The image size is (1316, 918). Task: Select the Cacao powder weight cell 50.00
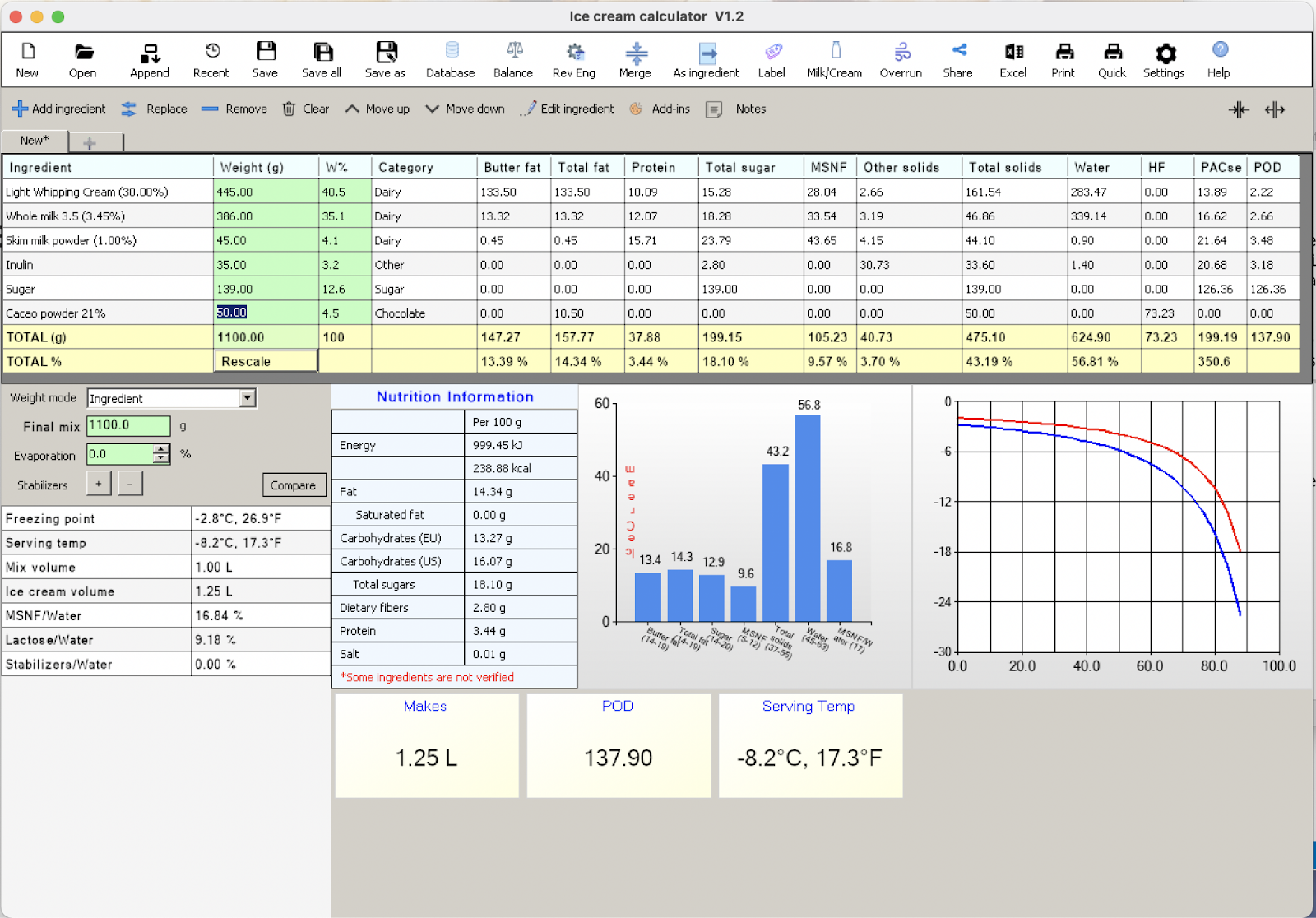coord(266,313)
